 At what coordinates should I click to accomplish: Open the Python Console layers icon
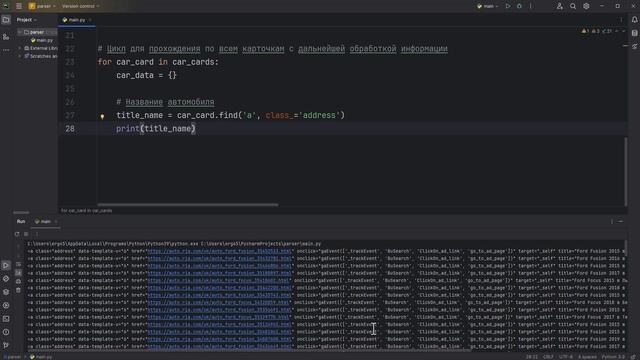(x=6, y=292)
